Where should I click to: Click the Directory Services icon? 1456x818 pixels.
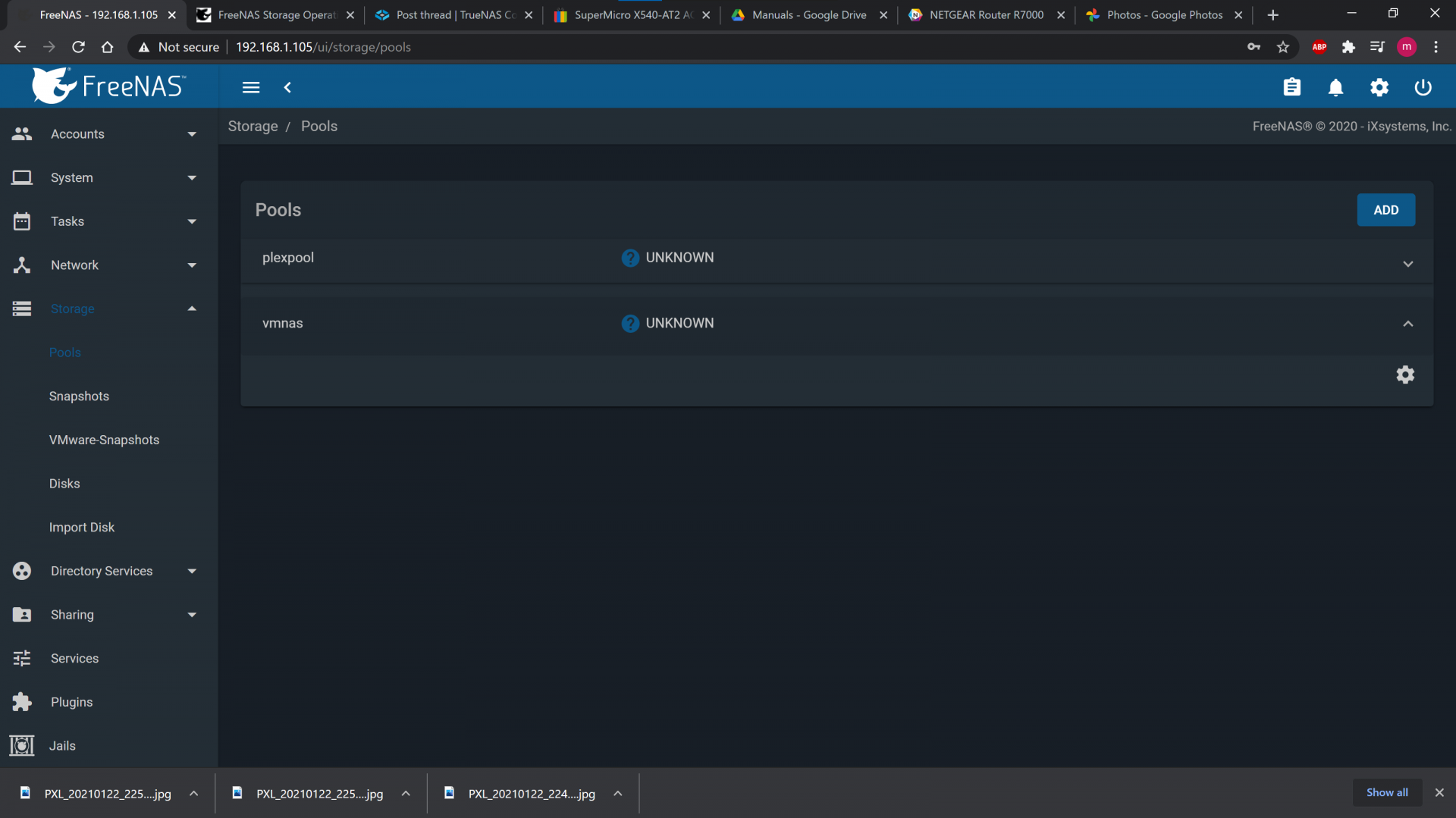[x=22, y=571]
